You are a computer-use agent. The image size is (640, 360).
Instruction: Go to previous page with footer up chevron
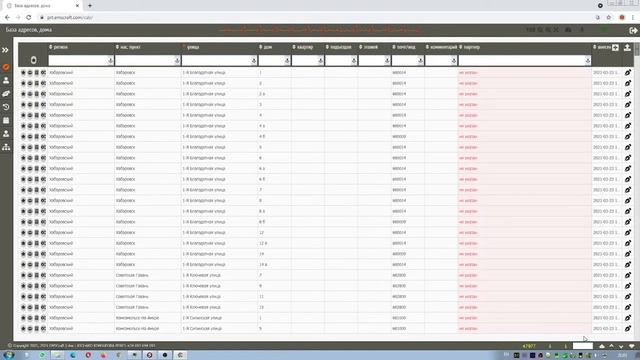pyautogui.click(x=611, y=346)
